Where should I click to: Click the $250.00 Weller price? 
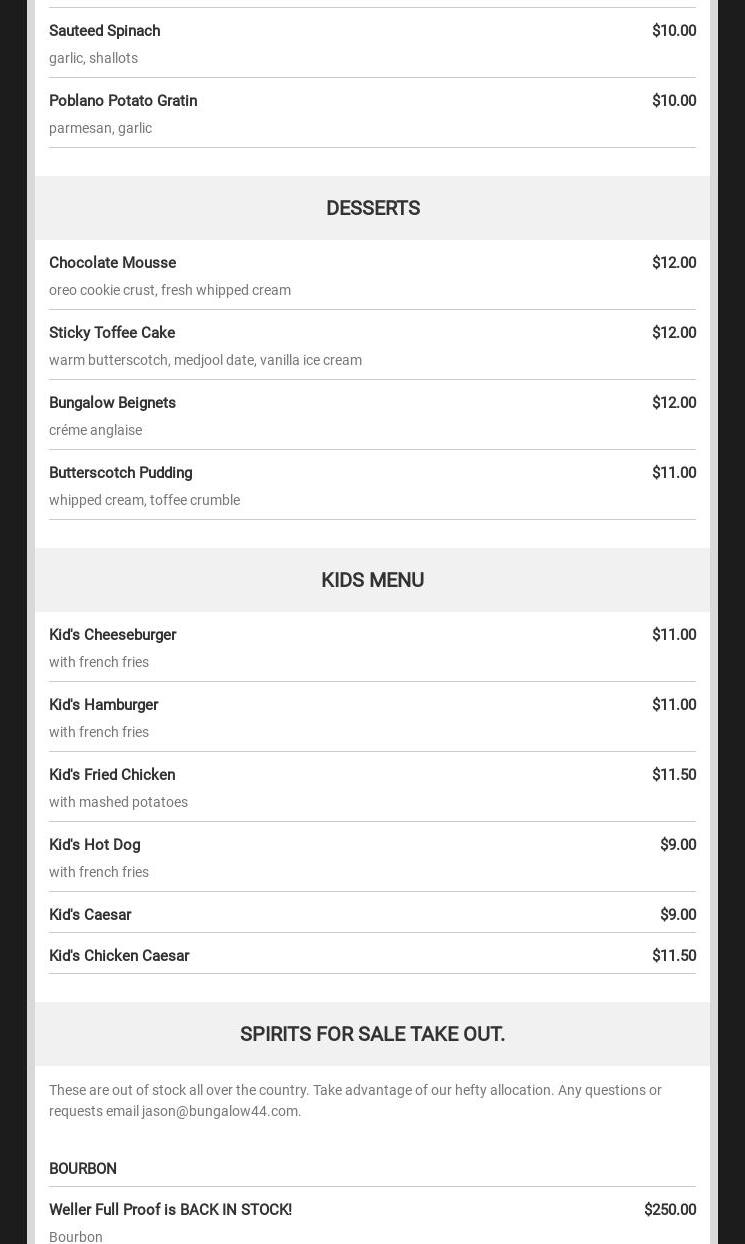point(670,1210)
